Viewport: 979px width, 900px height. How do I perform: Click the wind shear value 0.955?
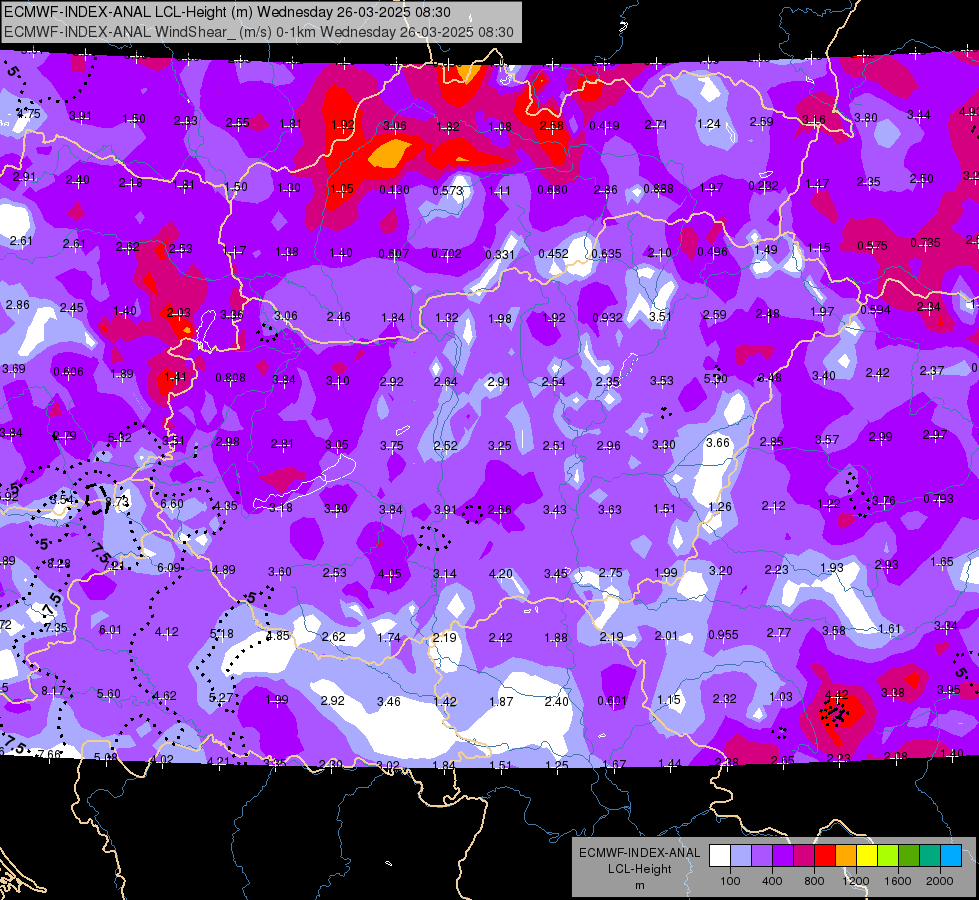tap(723, 635)
